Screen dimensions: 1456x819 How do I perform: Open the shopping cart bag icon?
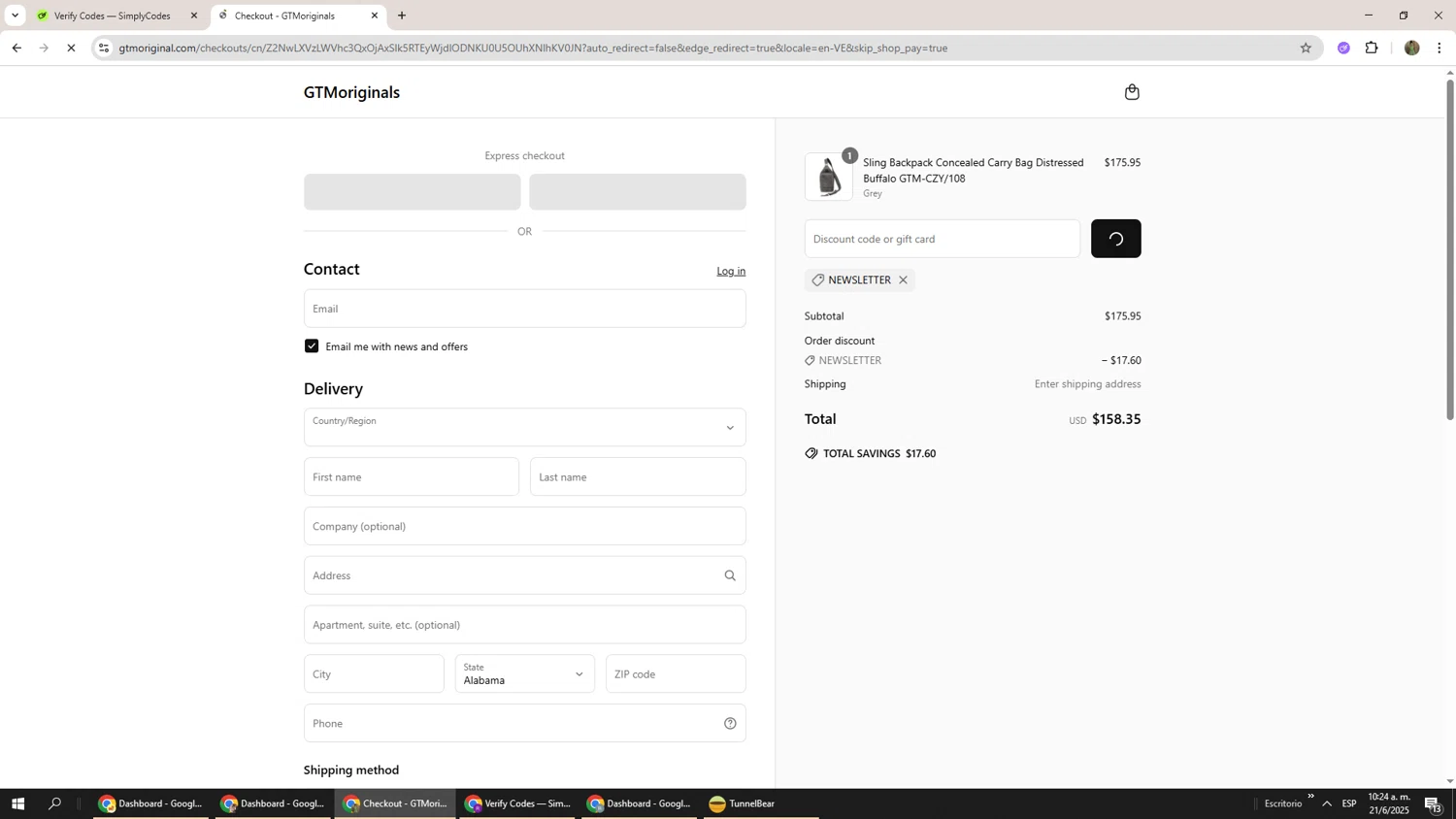1132,92
